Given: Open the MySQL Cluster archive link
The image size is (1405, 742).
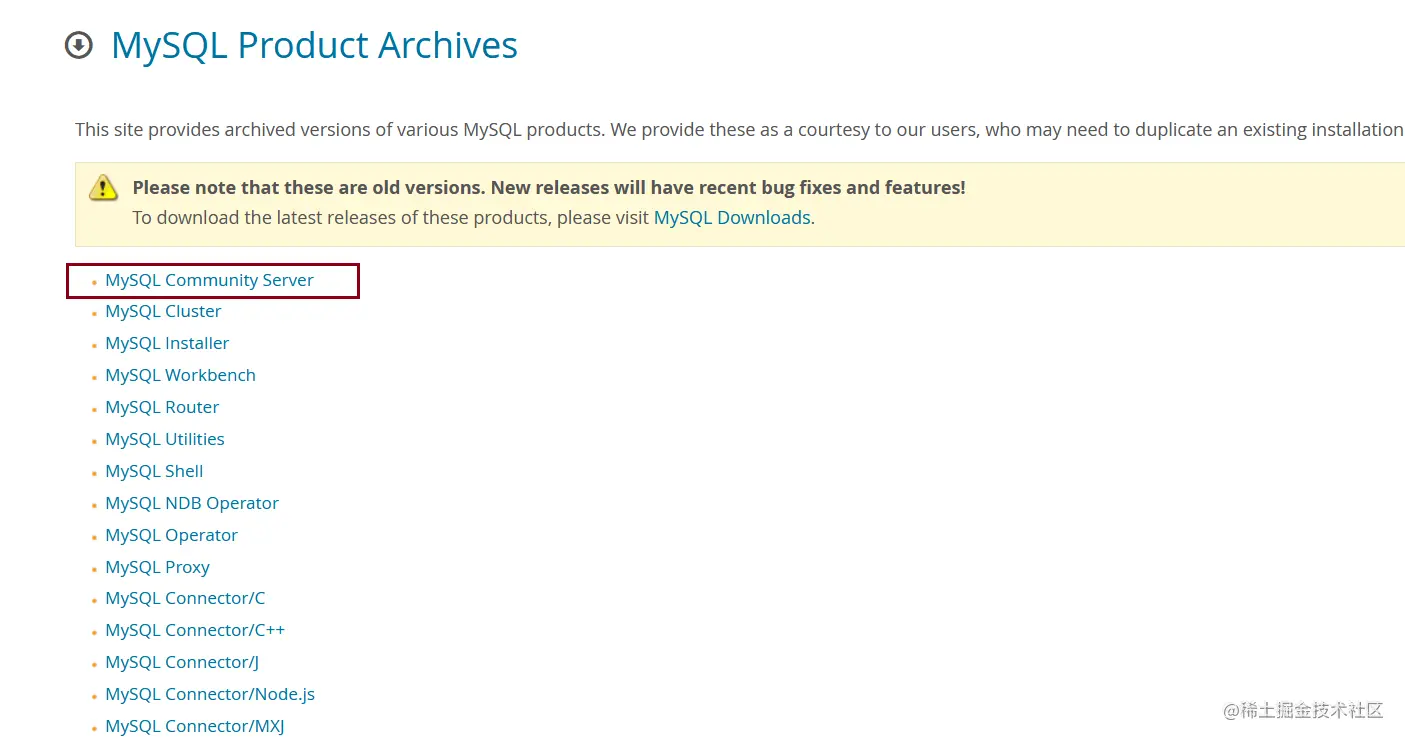Looking at the screenshot, I should [x=163, y=312].
